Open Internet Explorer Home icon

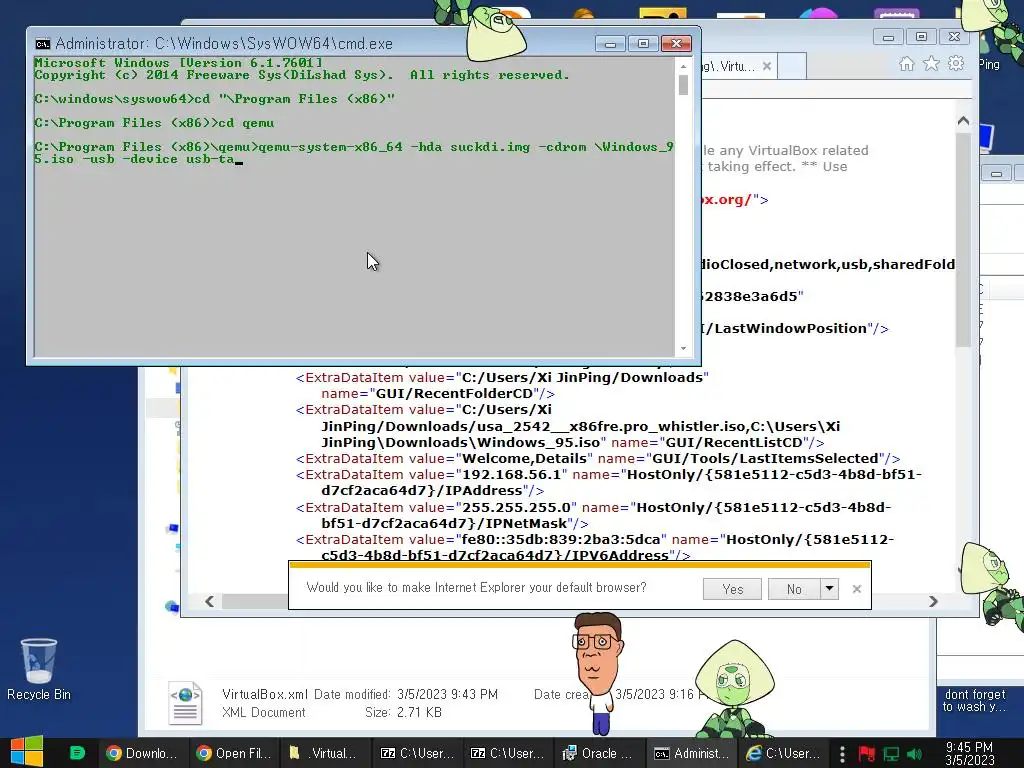(906, 63)
